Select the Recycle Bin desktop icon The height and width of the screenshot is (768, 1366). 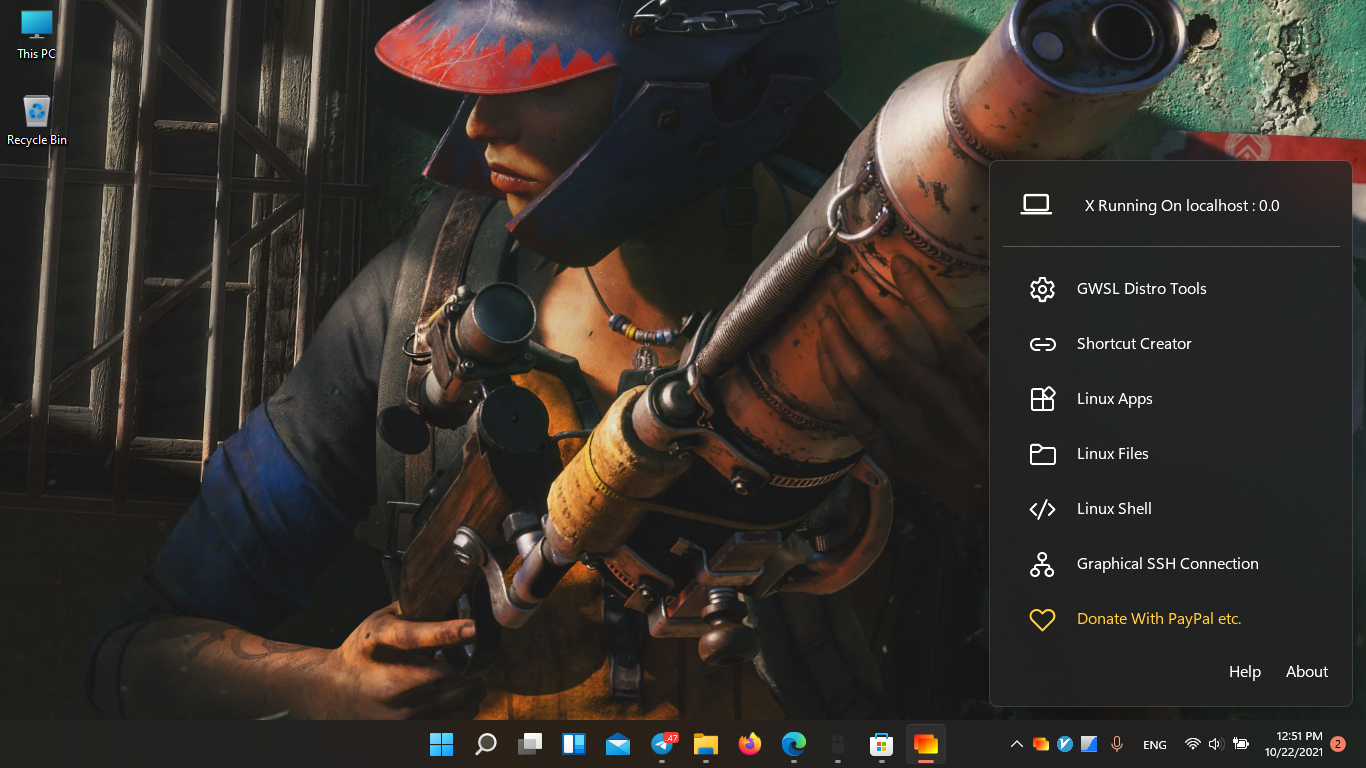click(x=37, y=121)
